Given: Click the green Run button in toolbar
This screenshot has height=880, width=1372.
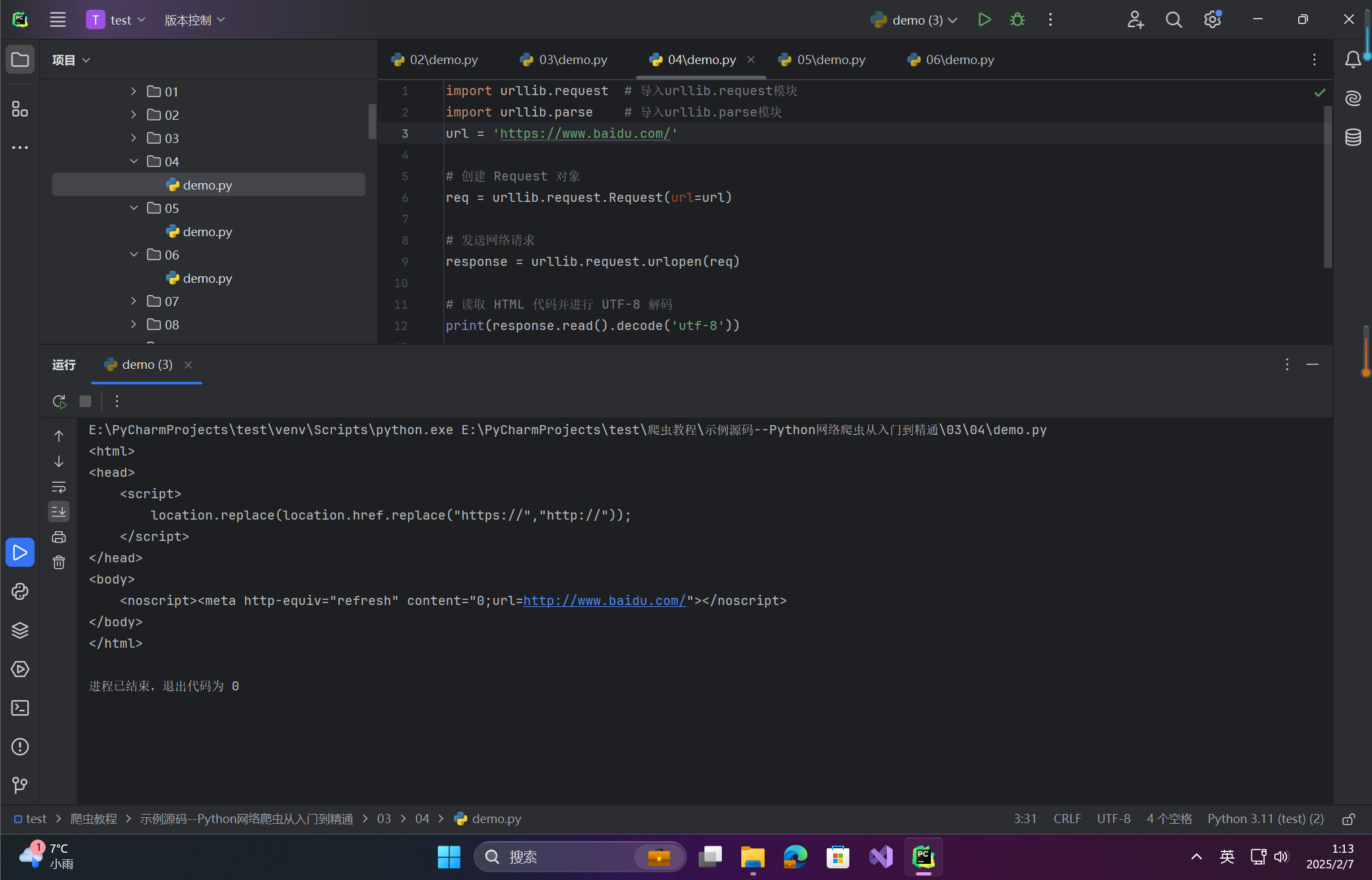Looking at the screenshot, I should point(984,20).
